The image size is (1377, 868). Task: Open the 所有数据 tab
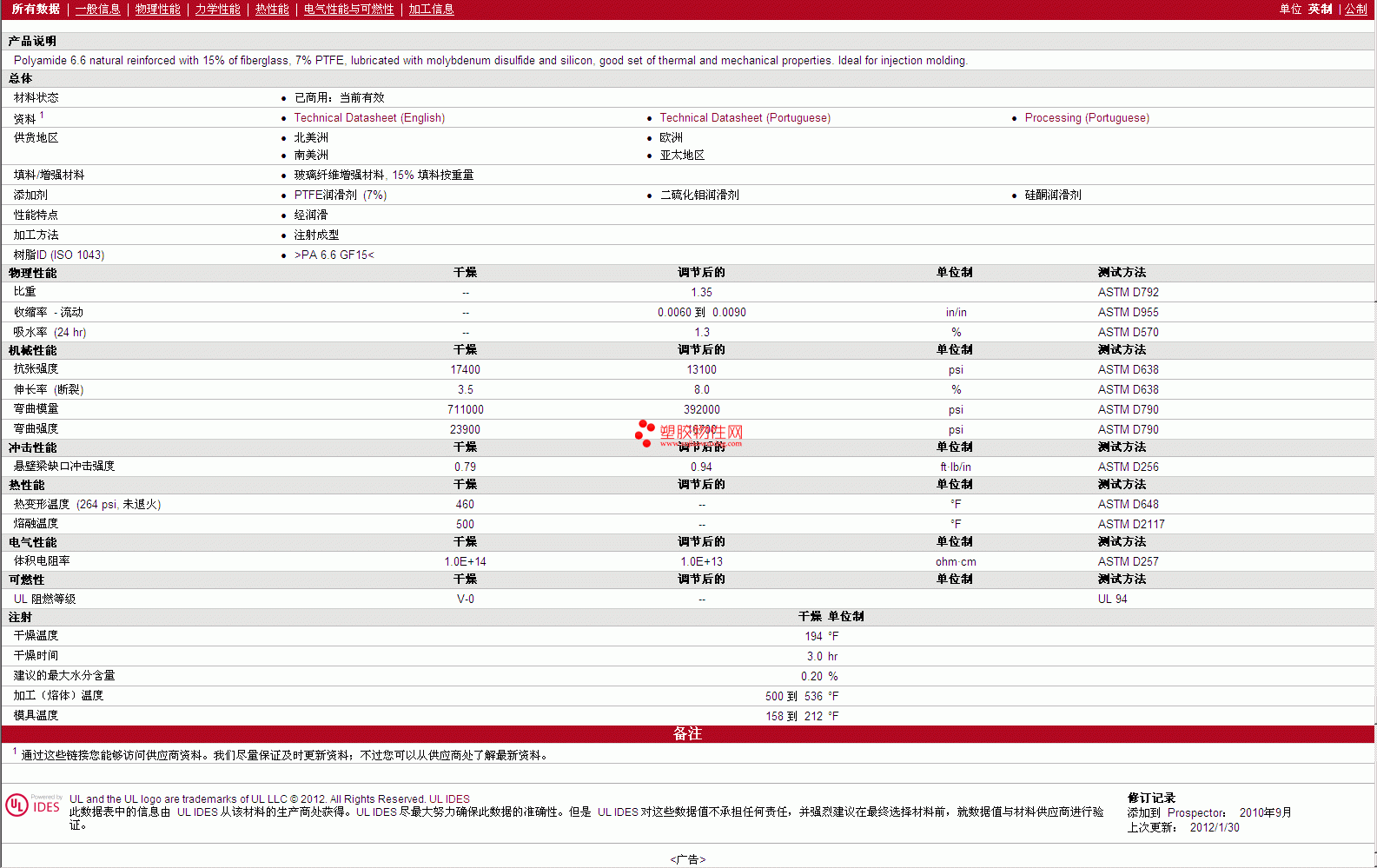pyautogui.click(x=36, y=9)
